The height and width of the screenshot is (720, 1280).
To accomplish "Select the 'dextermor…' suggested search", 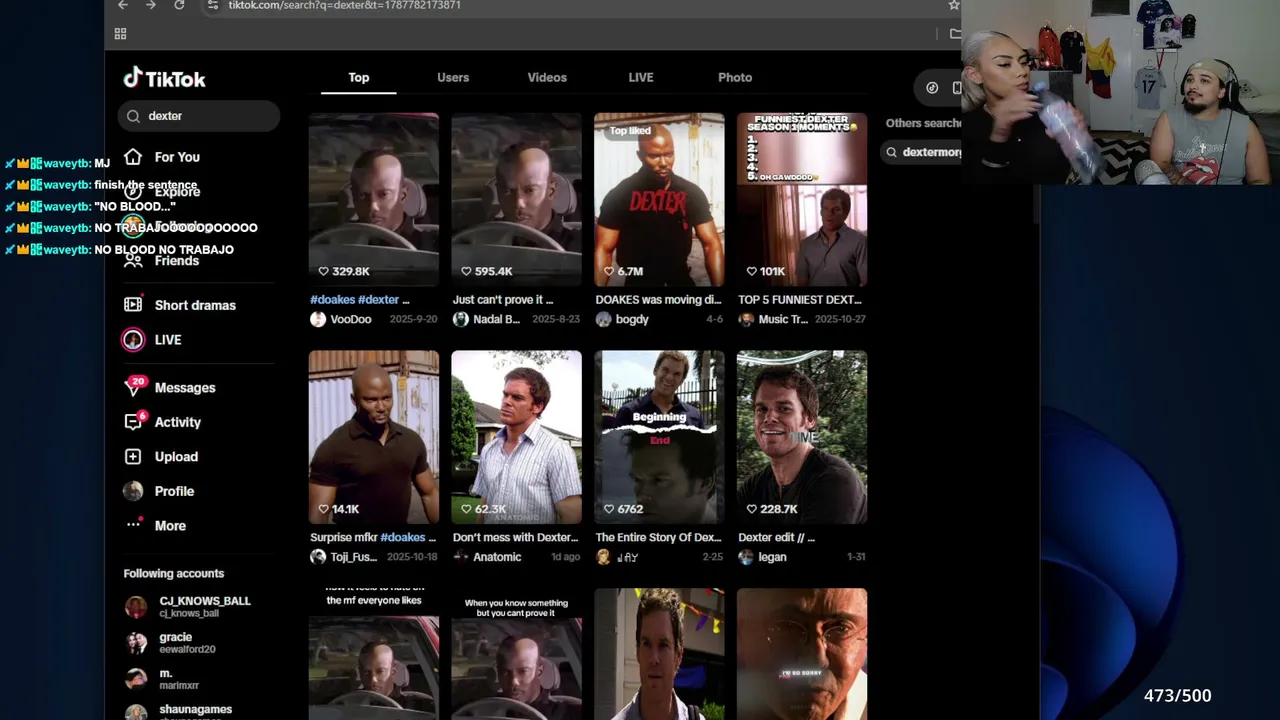I will point(924,152).
